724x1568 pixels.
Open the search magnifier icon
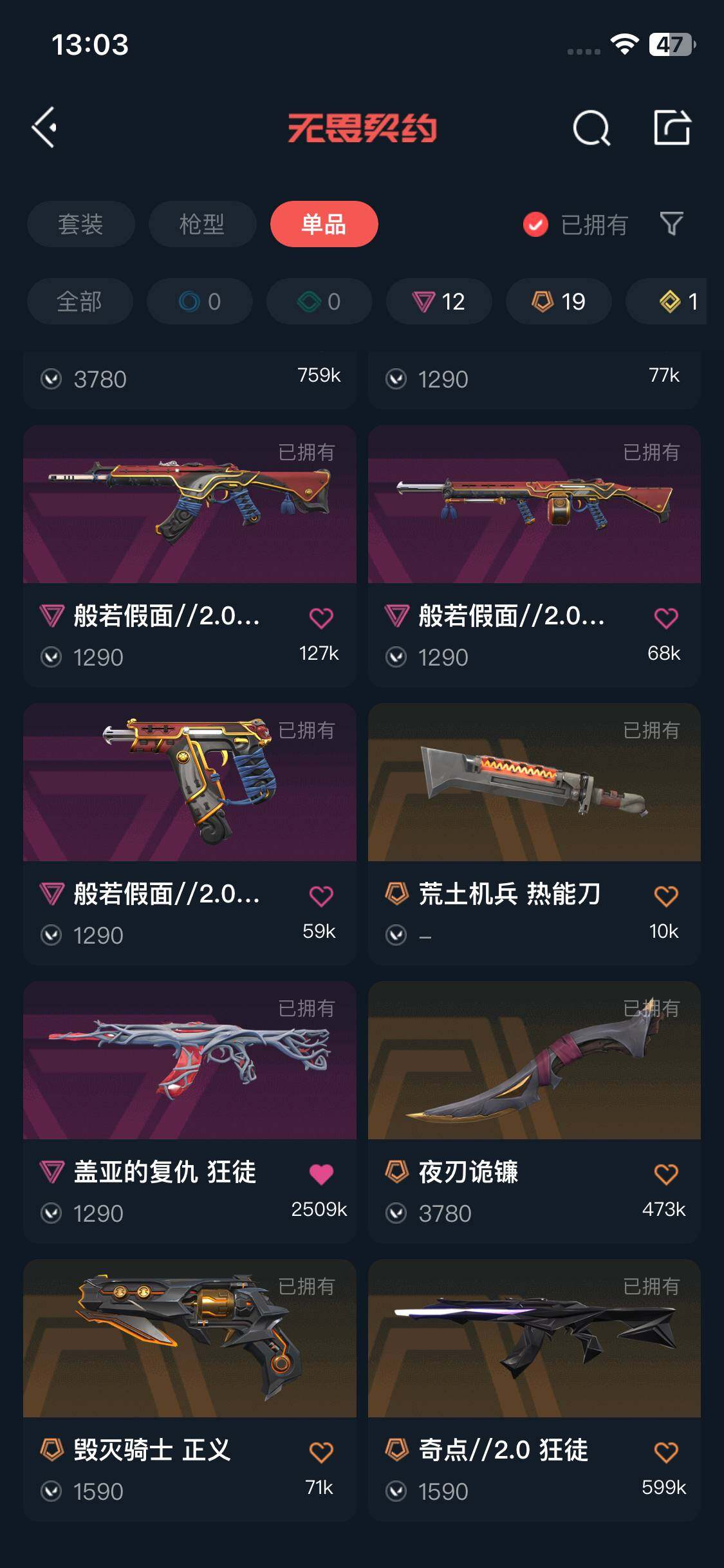point(591,127)
